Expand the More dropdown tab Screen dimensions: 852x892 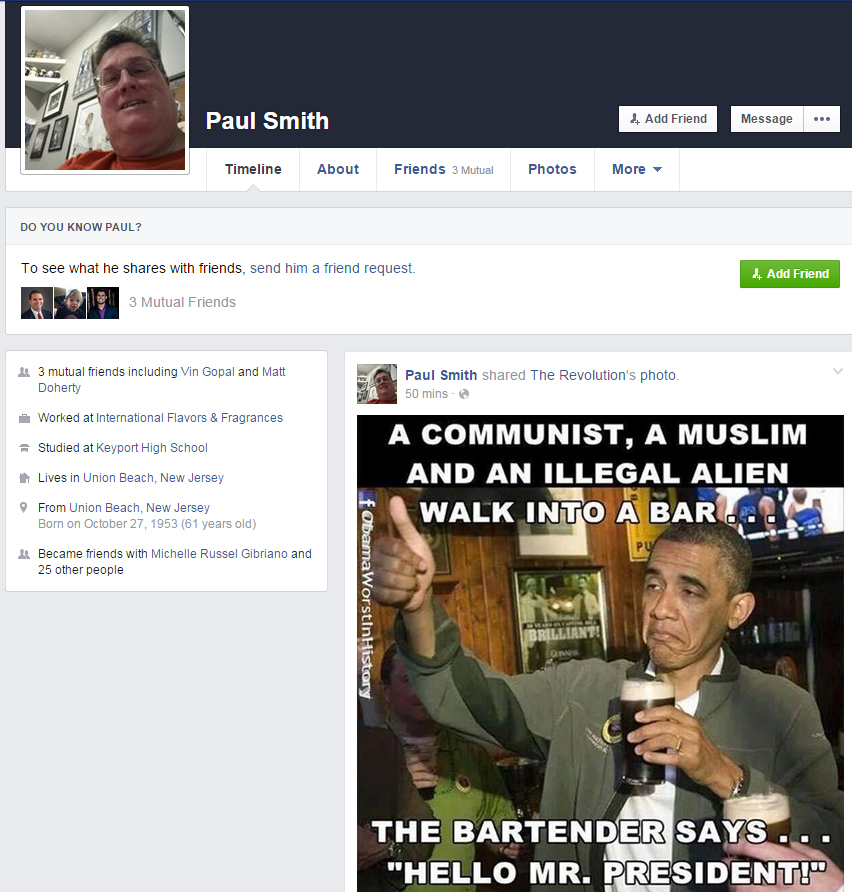[x=636, y=169]
